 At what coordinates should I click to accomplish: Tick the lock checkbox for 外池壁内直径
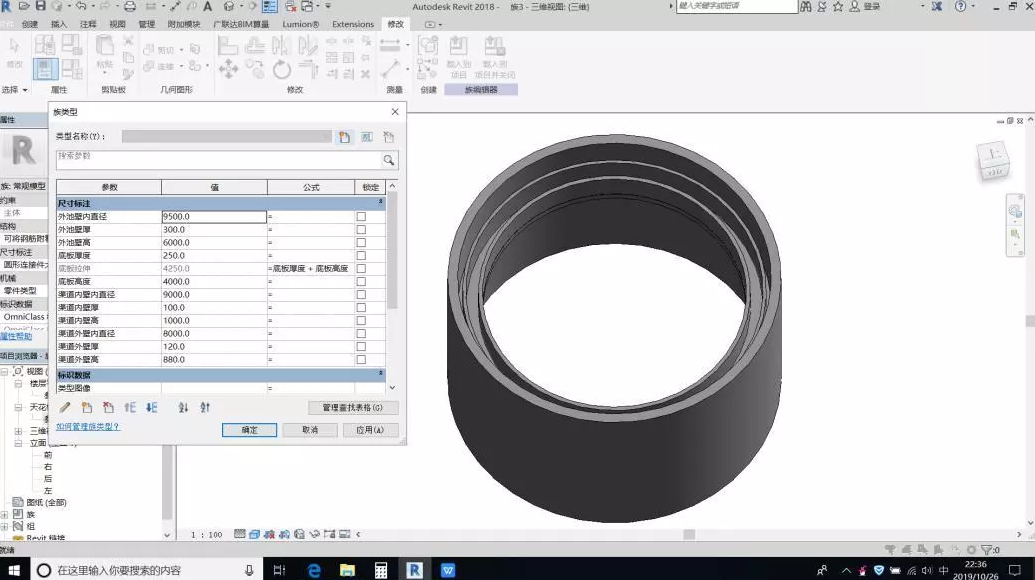[x=361, y=216]
